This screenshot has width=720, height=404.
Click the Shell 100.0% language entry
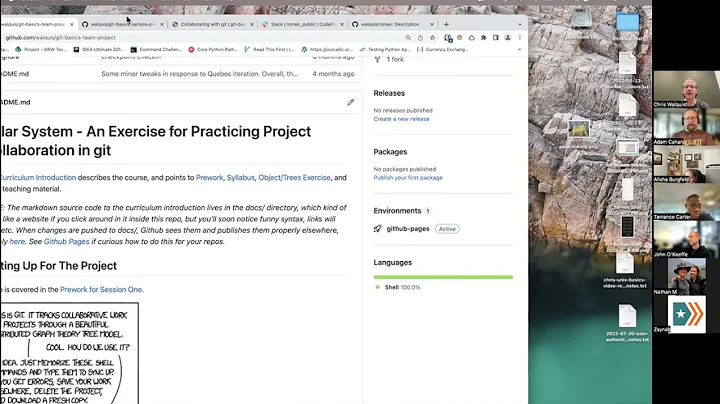[x=398, y=287]
